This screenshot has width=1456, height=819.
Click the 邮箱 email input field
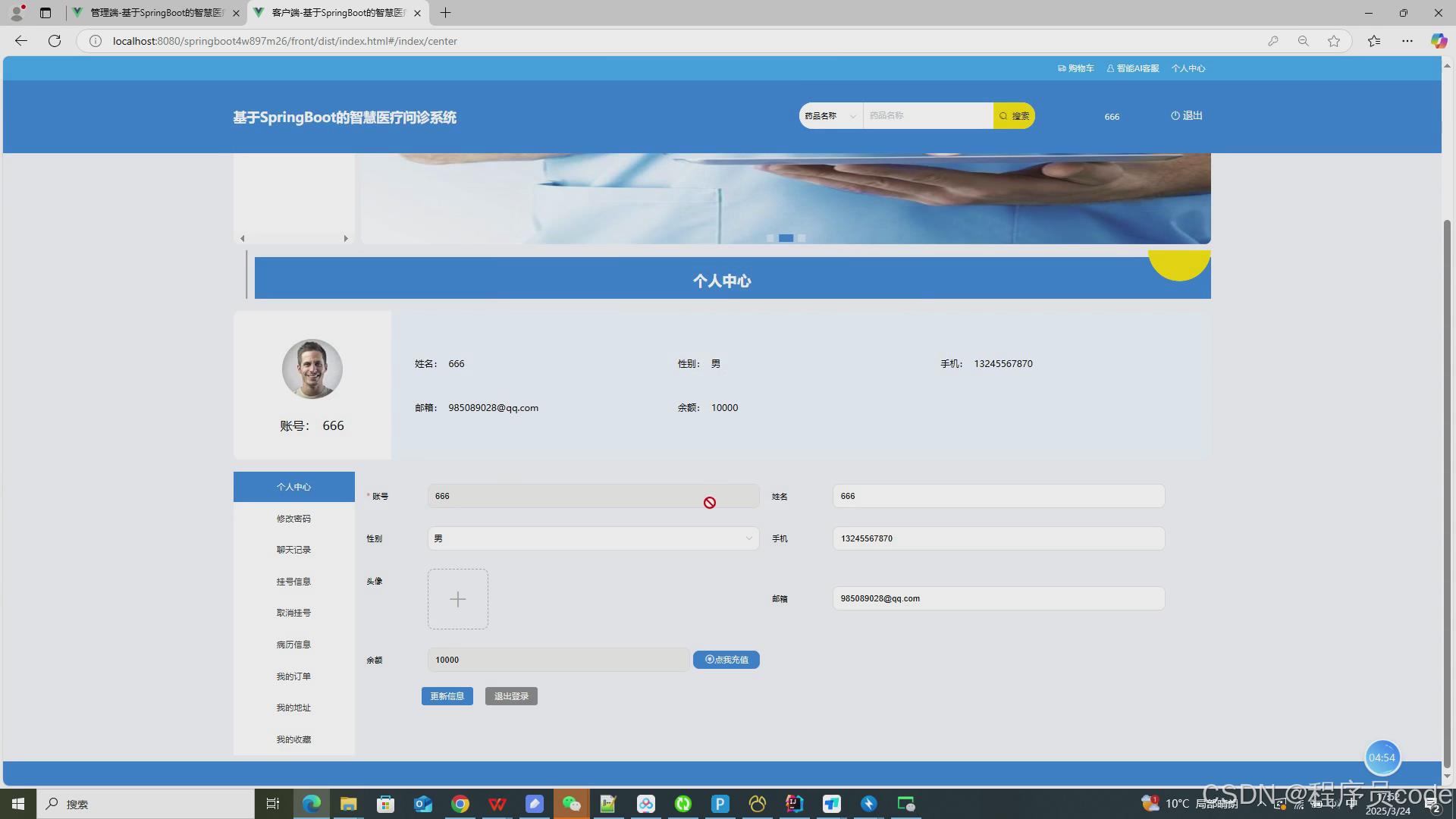(x=998, y=598)
